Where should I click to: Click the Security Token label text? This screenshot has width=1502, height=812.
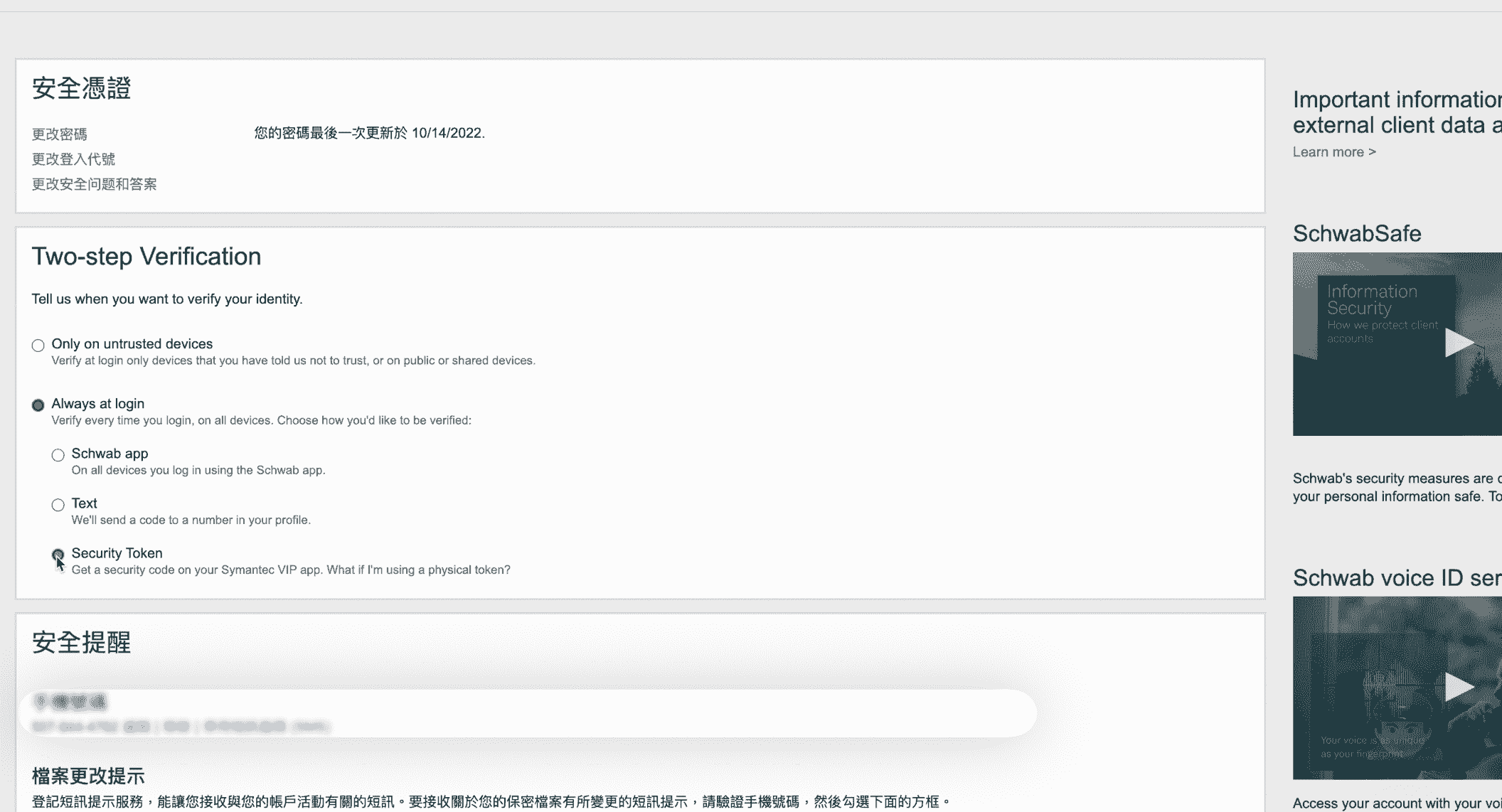point(117,553)
